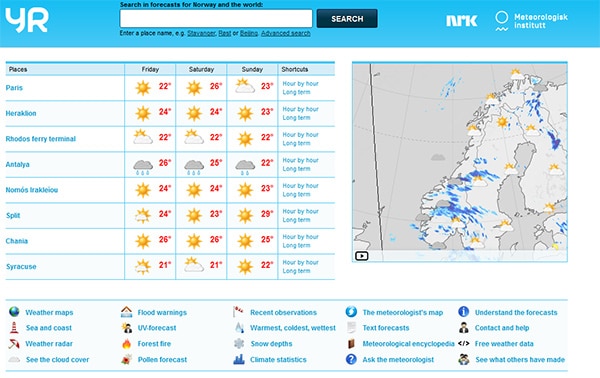The width and height of the screenshot is (600, 378).
Task: Click the SEARCH button
Action: 347,19
